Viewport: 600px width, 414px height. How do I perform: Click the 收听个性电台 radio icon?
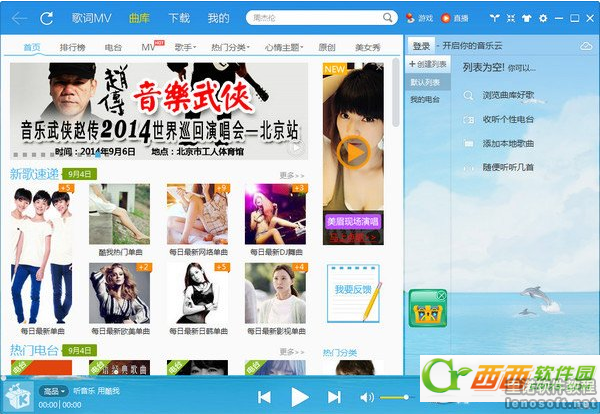pyautogui.click(x=468, y=120)
